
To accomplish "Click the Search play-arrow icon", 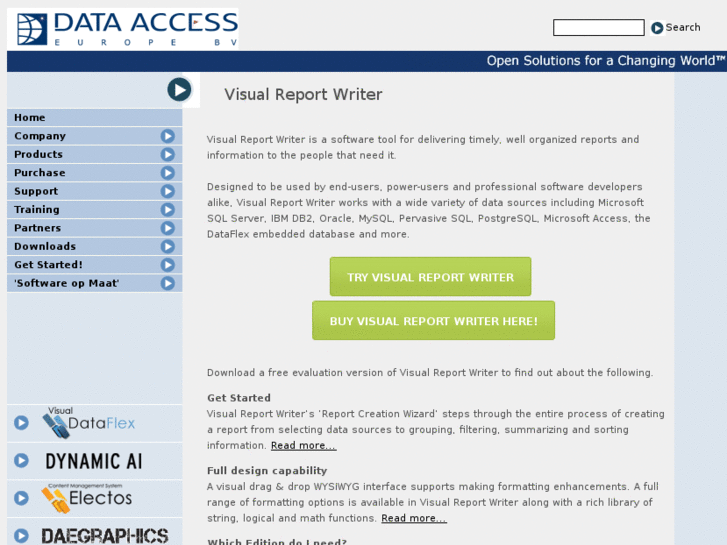I will click(x=657, y=28).
